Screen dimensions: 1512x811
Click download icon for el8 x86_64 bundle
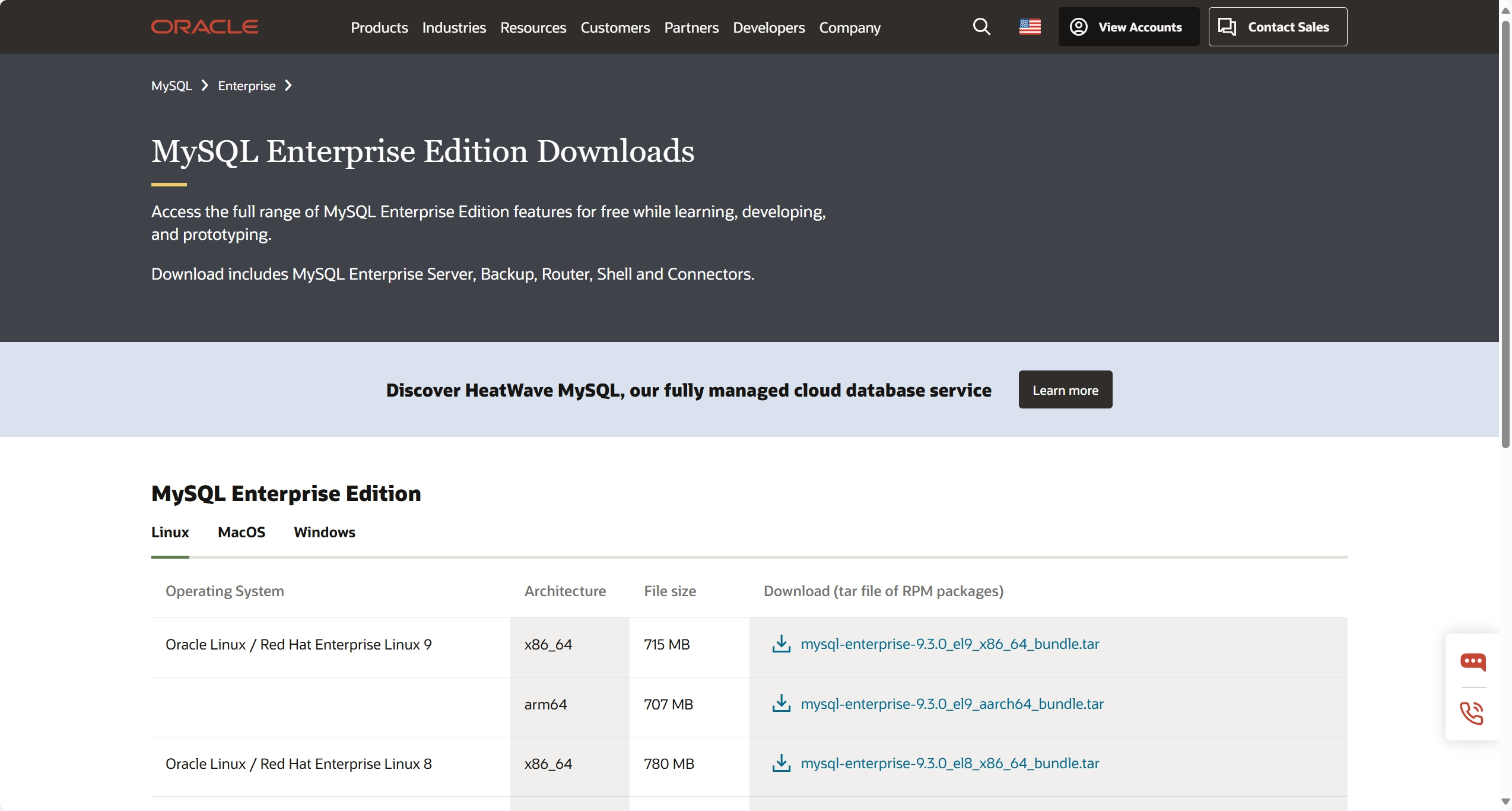click(781, 763)
